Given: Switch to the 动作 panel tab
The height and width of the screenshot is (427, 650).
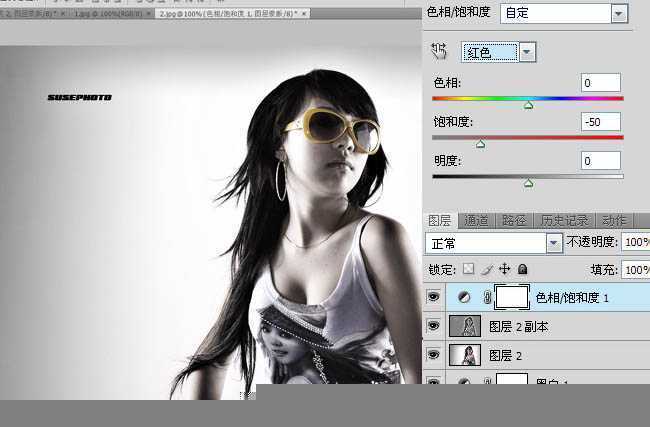Looking at the screenshot, I should coord(614,221).
